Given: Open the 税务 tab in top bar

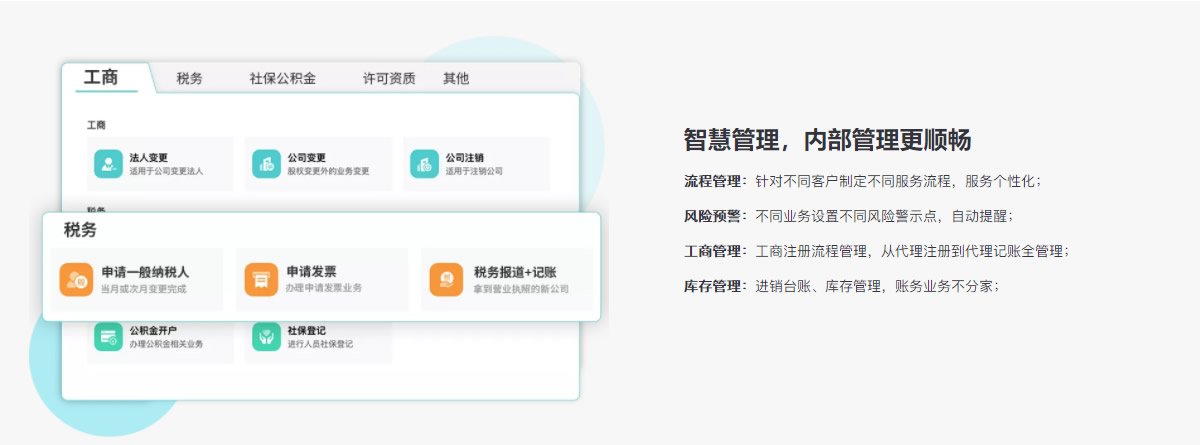Looking at the screenshot, I should tap(189, 79).
